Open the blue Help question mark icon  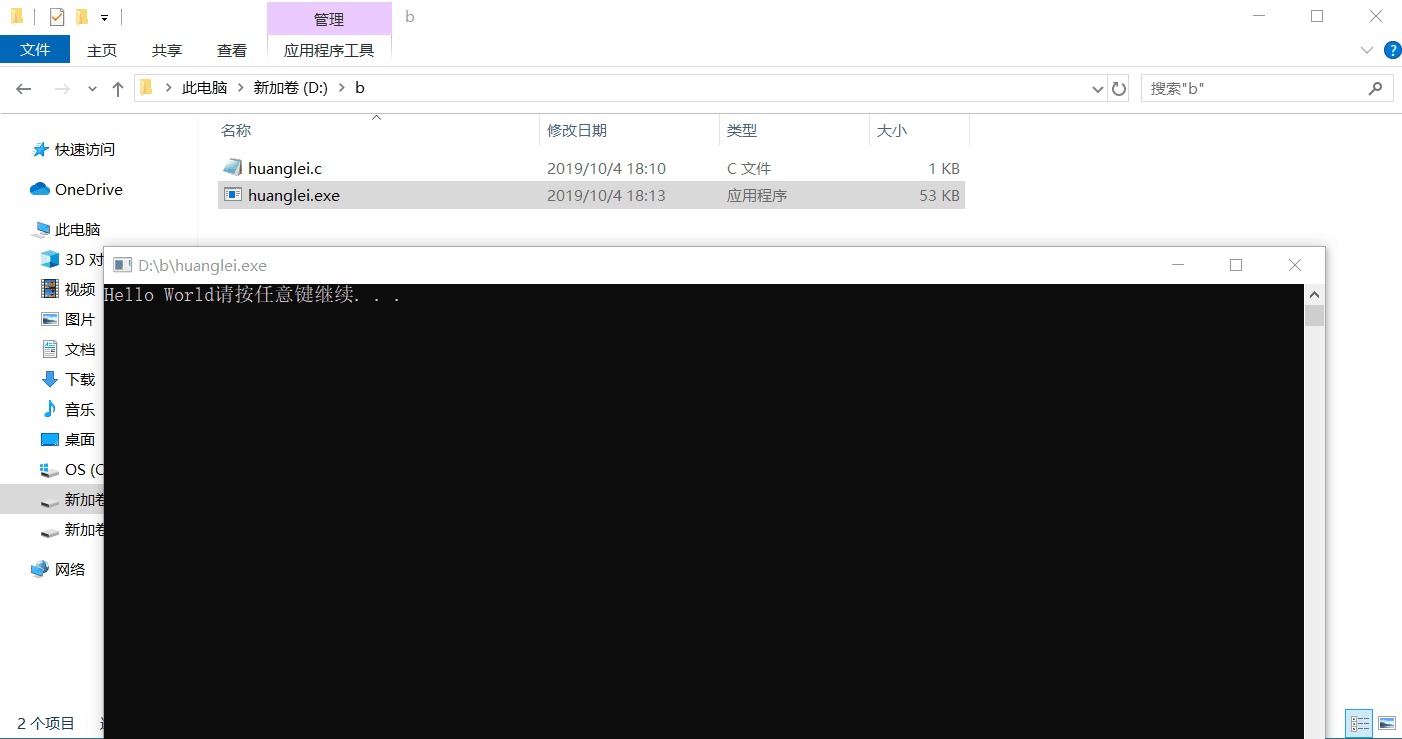pyautogui.click(x=1391, y=50)
